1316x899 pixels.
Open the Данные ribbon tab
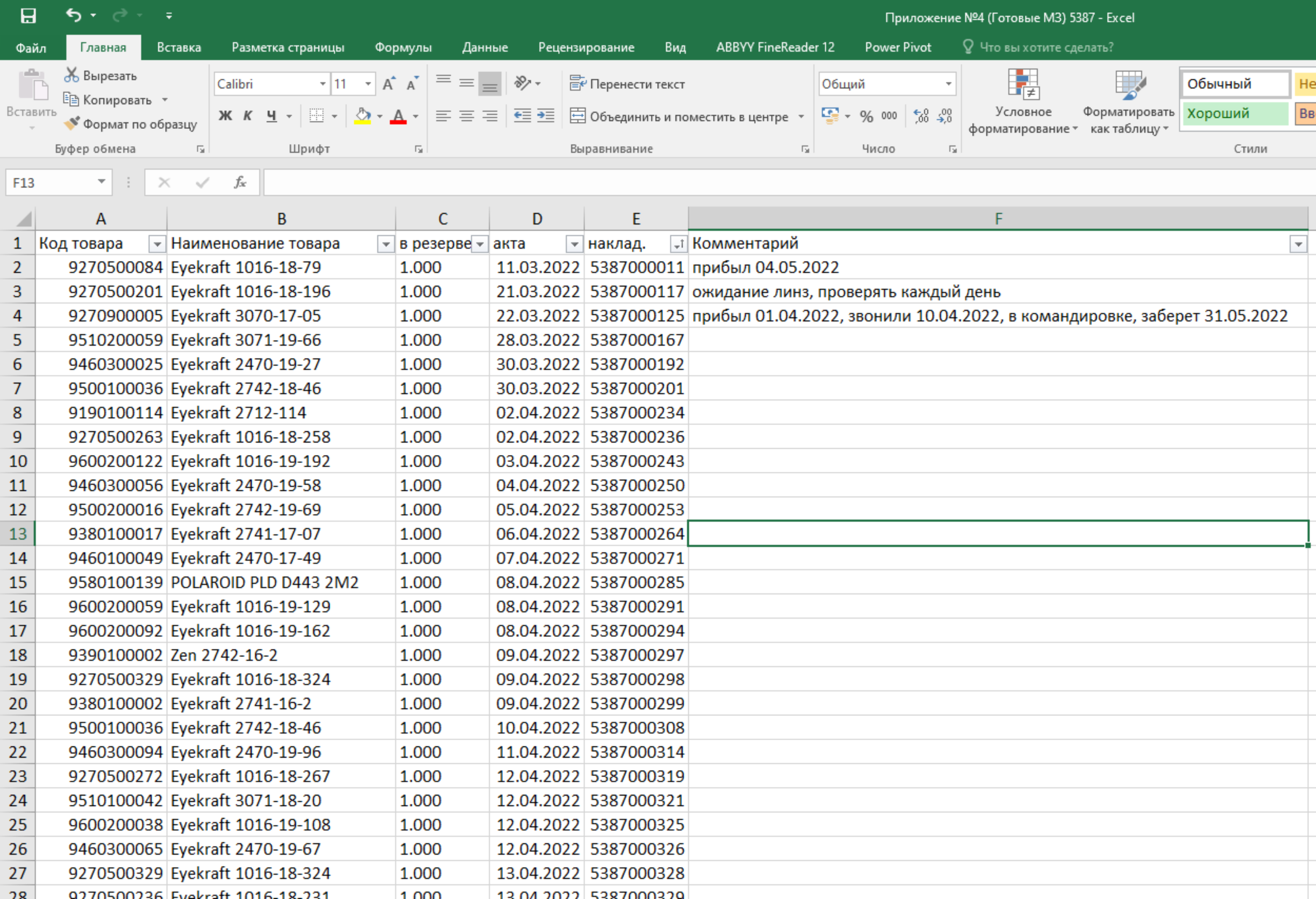485,48
